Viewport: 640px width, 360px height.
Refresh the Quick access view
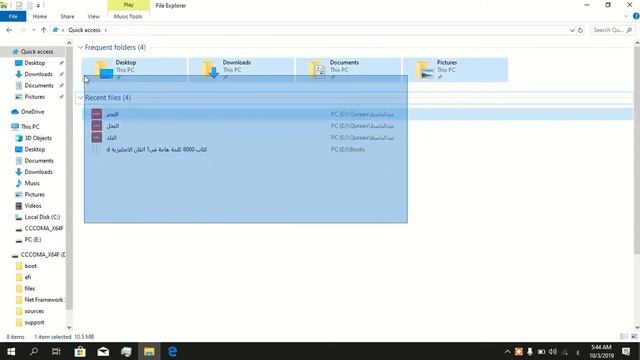click(580, 30)
